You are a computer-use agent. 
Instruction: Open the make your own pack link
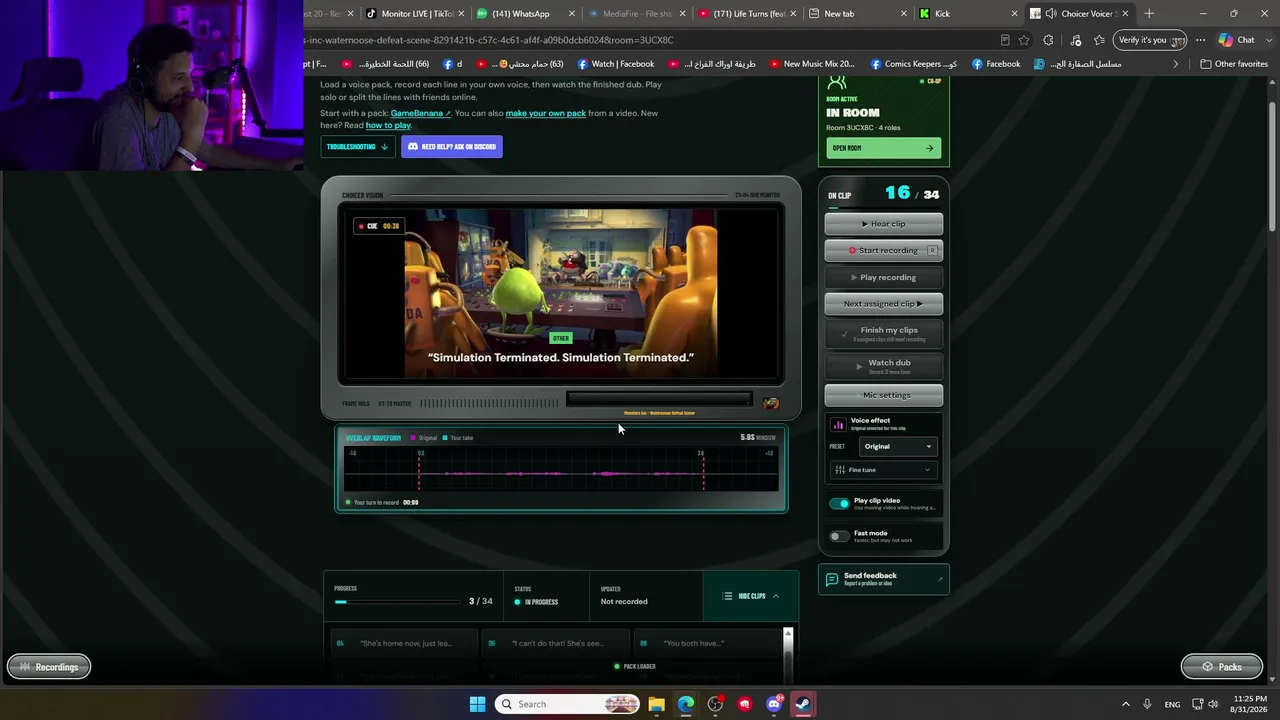(x=546, y=113)
